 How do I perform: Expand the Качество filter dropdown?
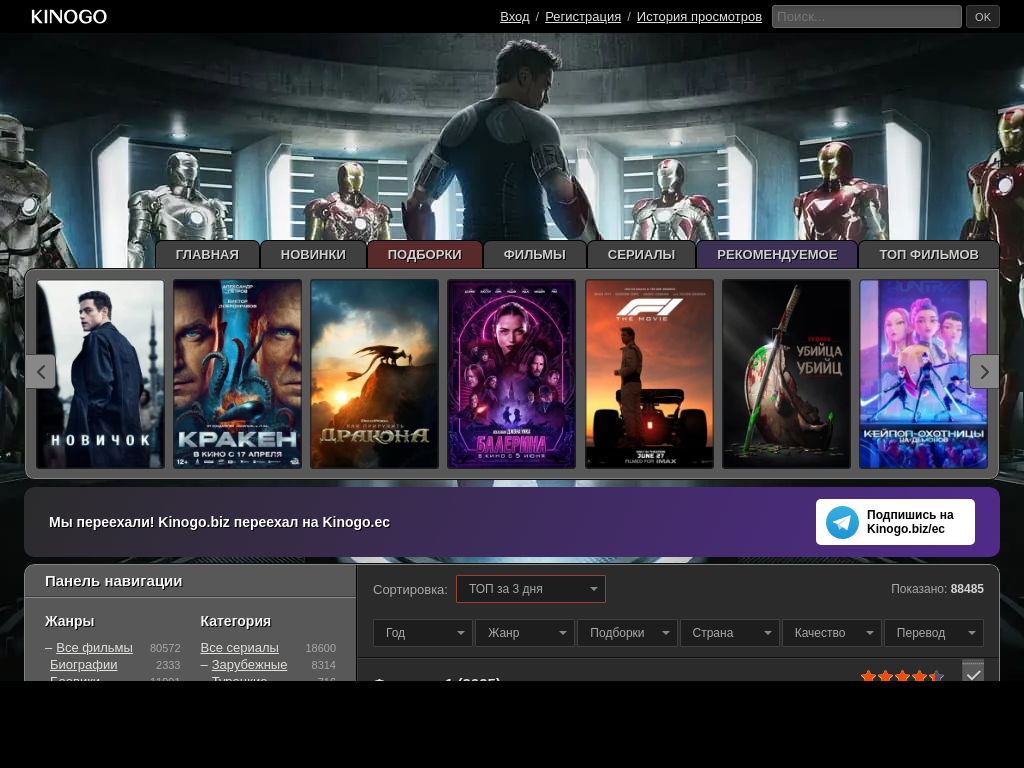pyautogui.click(x=831, y=633)
